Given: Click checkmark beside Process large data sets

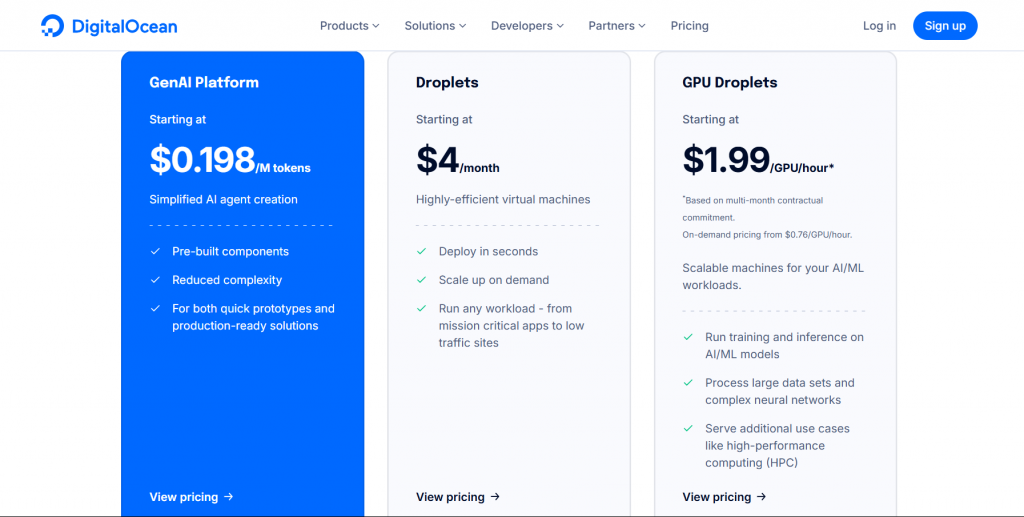Looking at the screenshot, I should click(688, 383).
